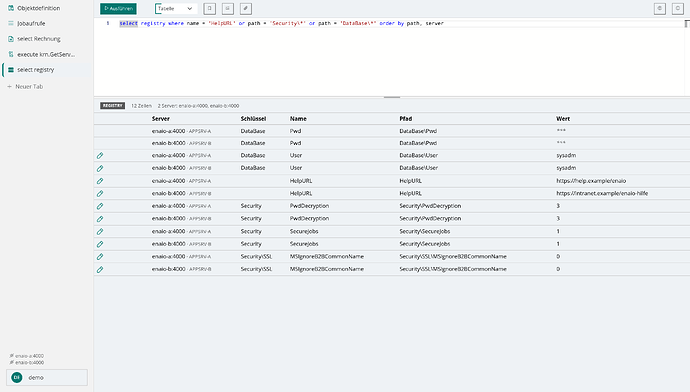The height and width of the screenshot is (392, 690).
Task: Add a Neuer Tab
Action: (25, 87)
